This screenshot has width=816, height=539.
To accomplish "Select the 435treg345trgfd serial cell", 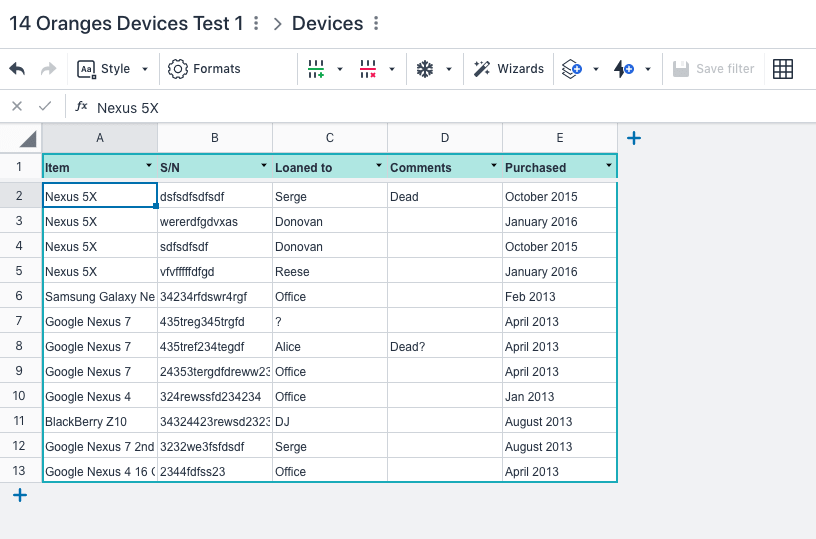I will (x=215, y=321).
